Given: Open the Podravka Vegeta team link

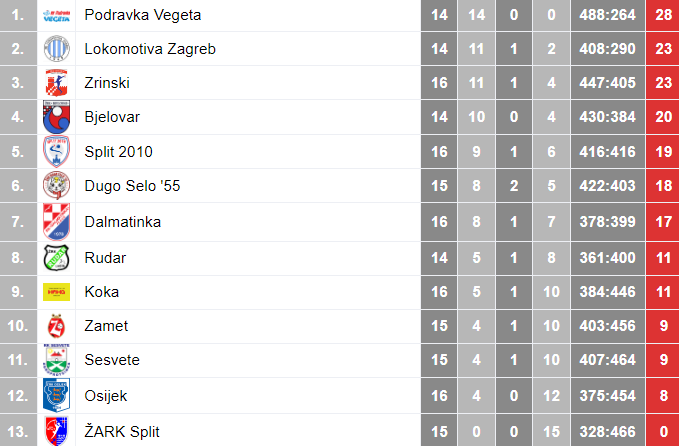Looking at the screenshot, I should (x=142, y=15).
